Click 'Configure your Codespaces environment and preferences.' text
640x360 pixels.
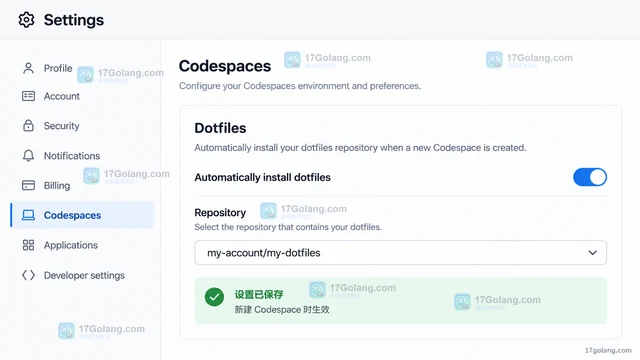[x=300, y=86]
